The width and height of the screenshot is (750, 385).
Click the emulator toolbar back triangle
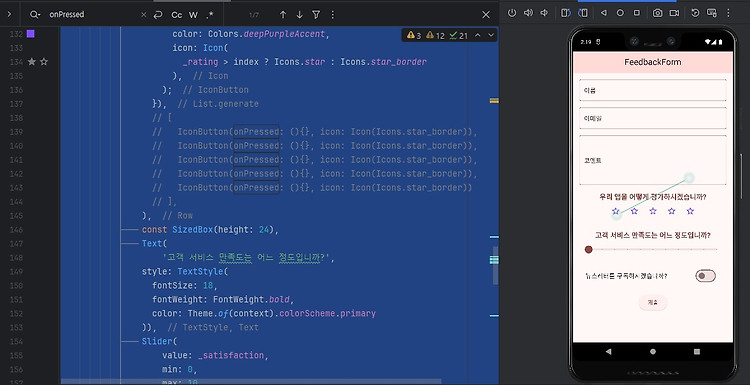coord(604,13)
